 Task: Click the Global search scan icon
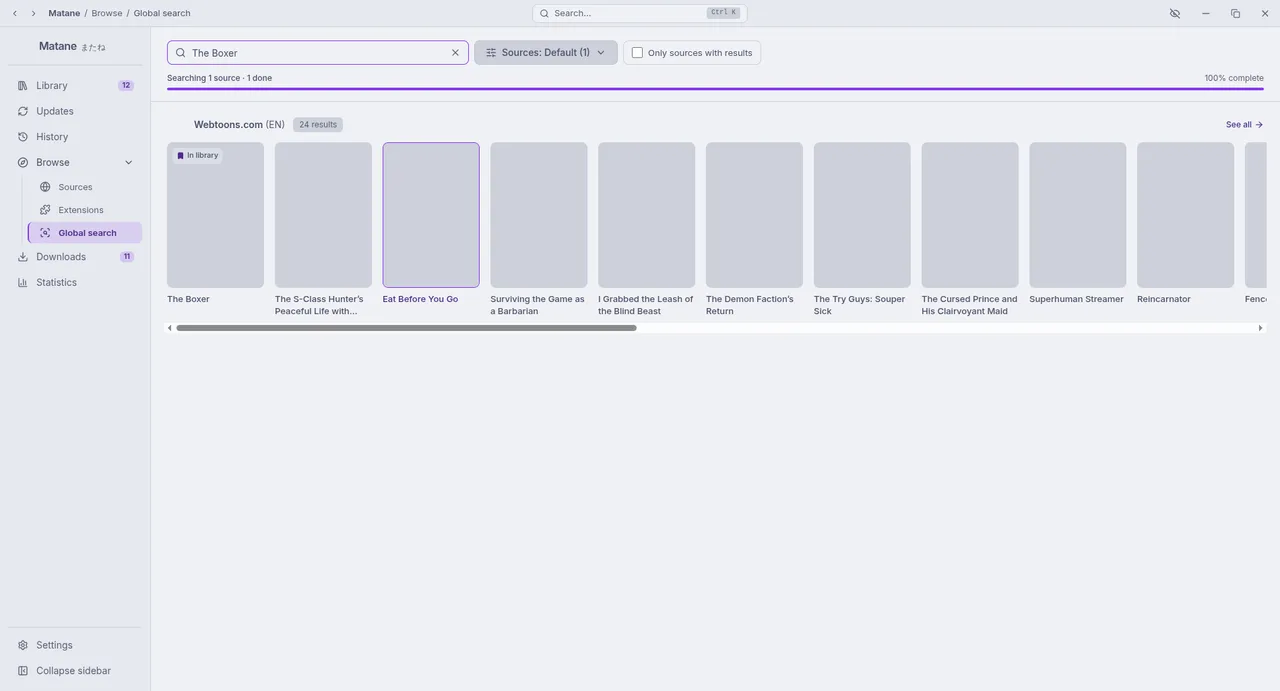[45, 233]
